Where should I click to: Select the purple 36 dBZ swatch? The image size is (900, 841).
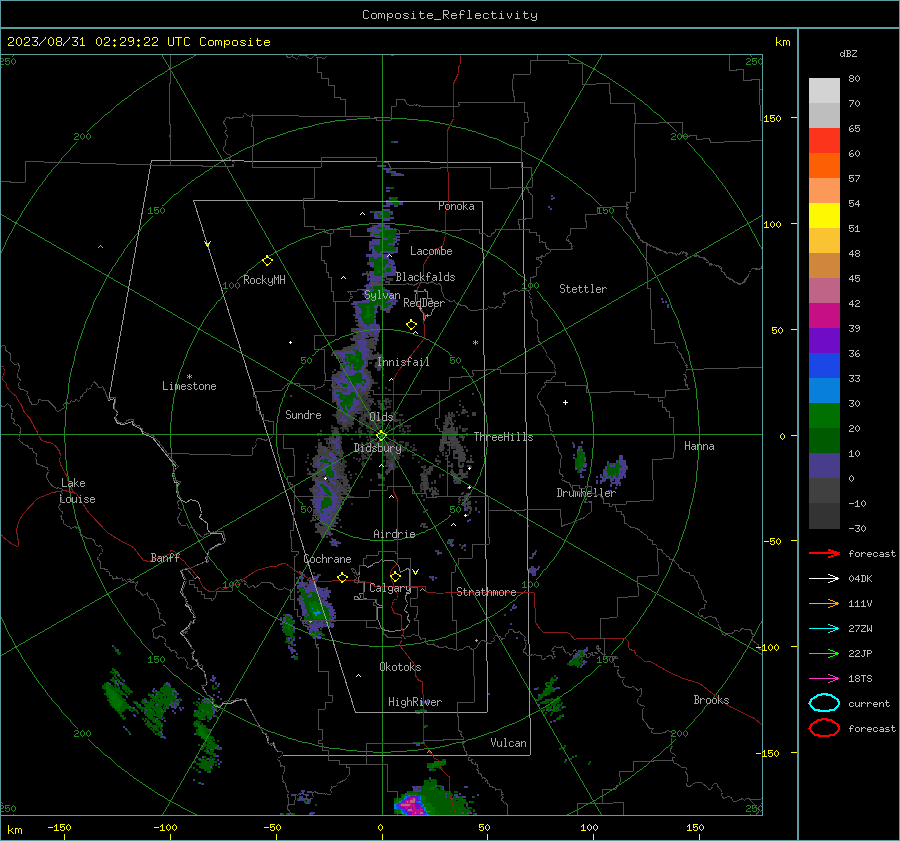(824, 341)
